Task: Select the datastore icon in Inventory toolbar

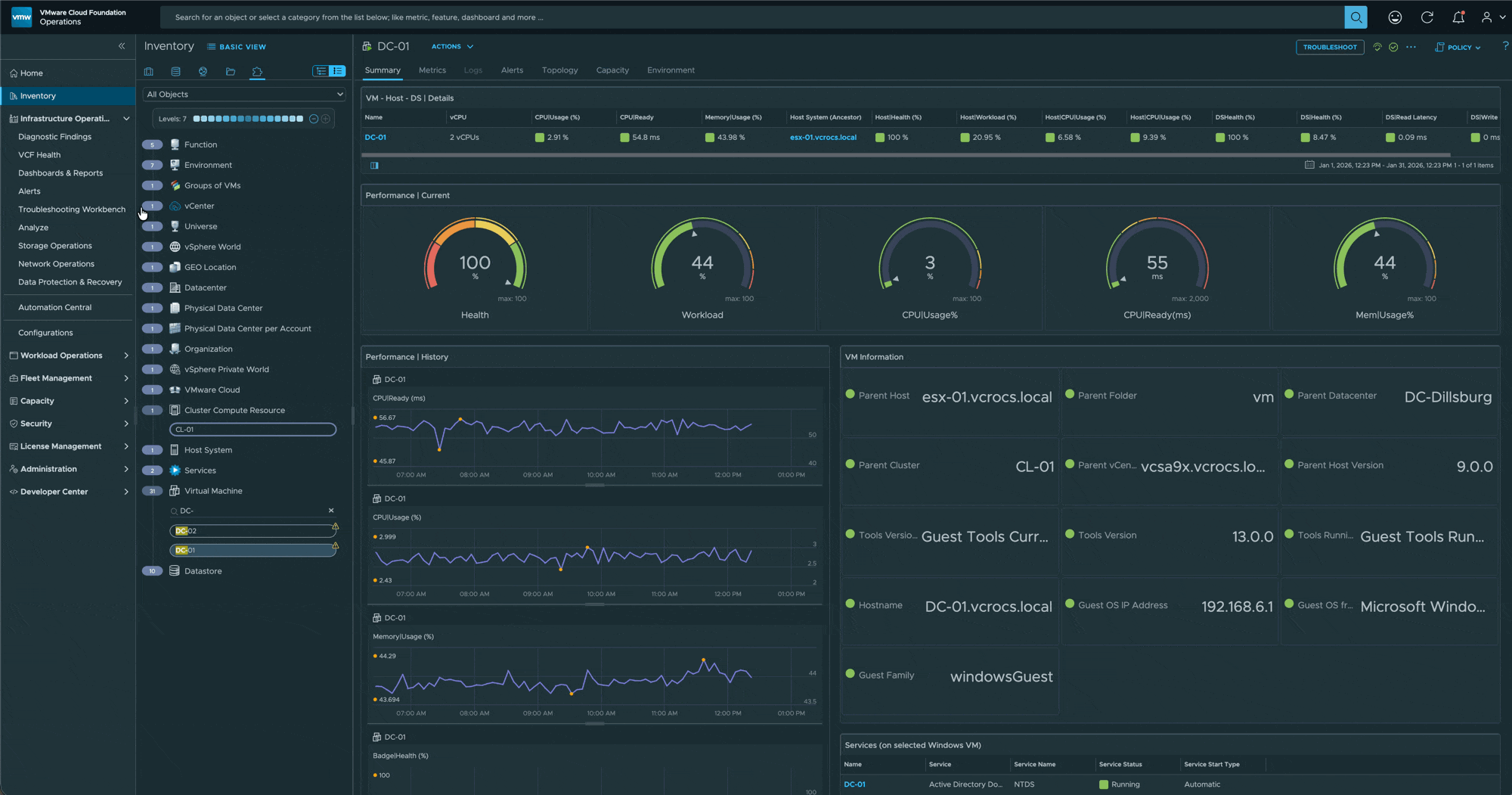Action: pos(176,72)
